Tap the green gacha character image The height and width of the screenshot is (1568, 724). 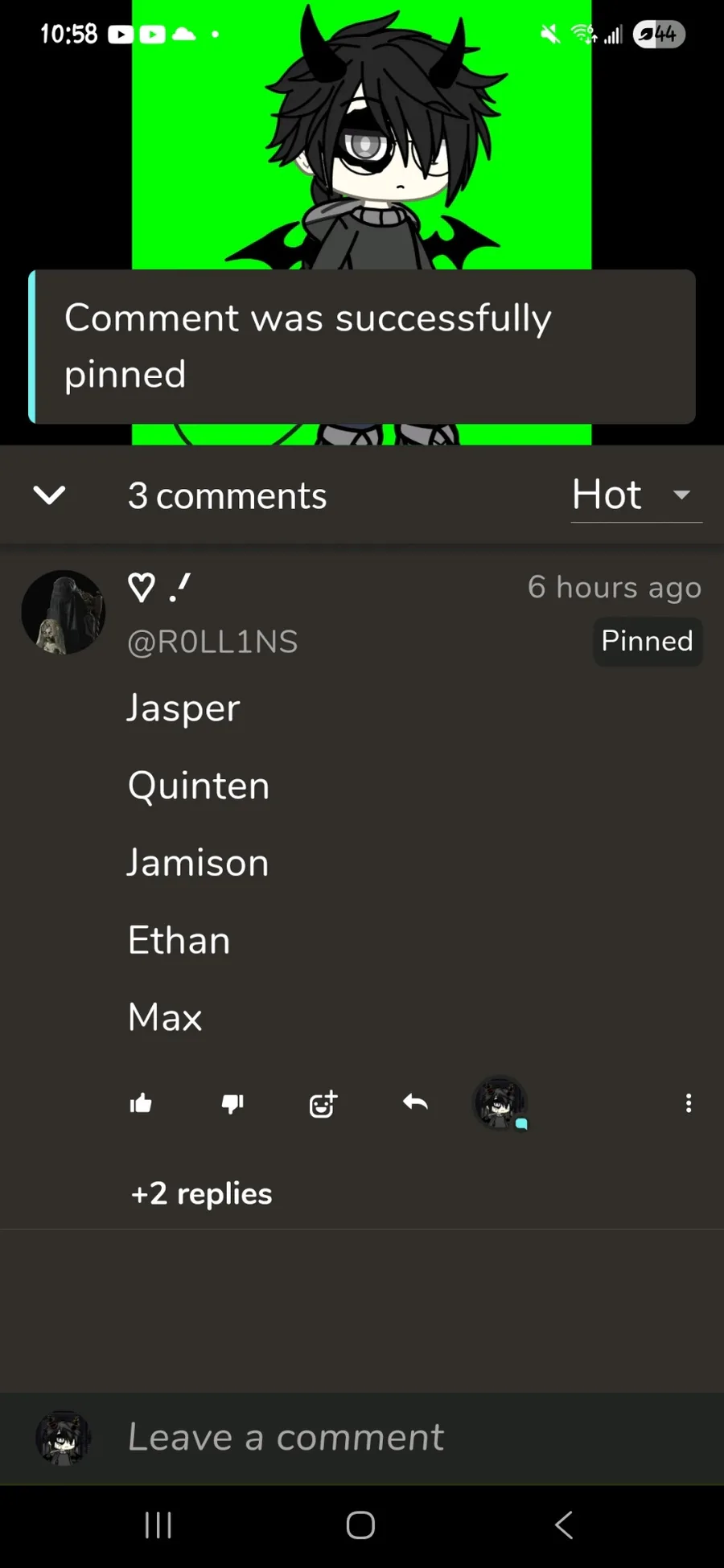pos(362,137)
